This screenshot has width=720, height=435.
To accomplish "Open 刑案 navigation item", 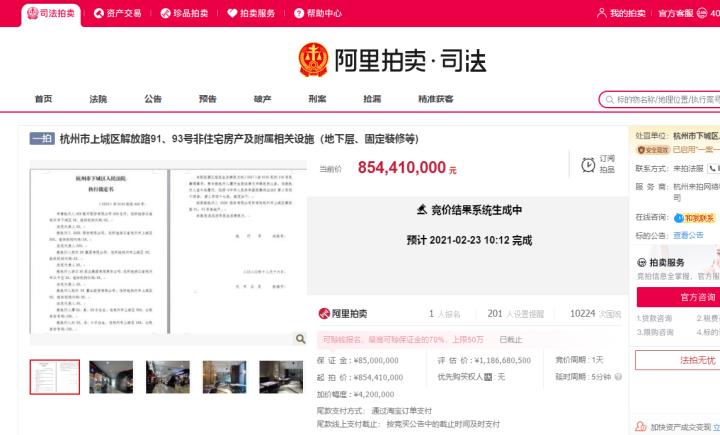I will tap(317, 99).
